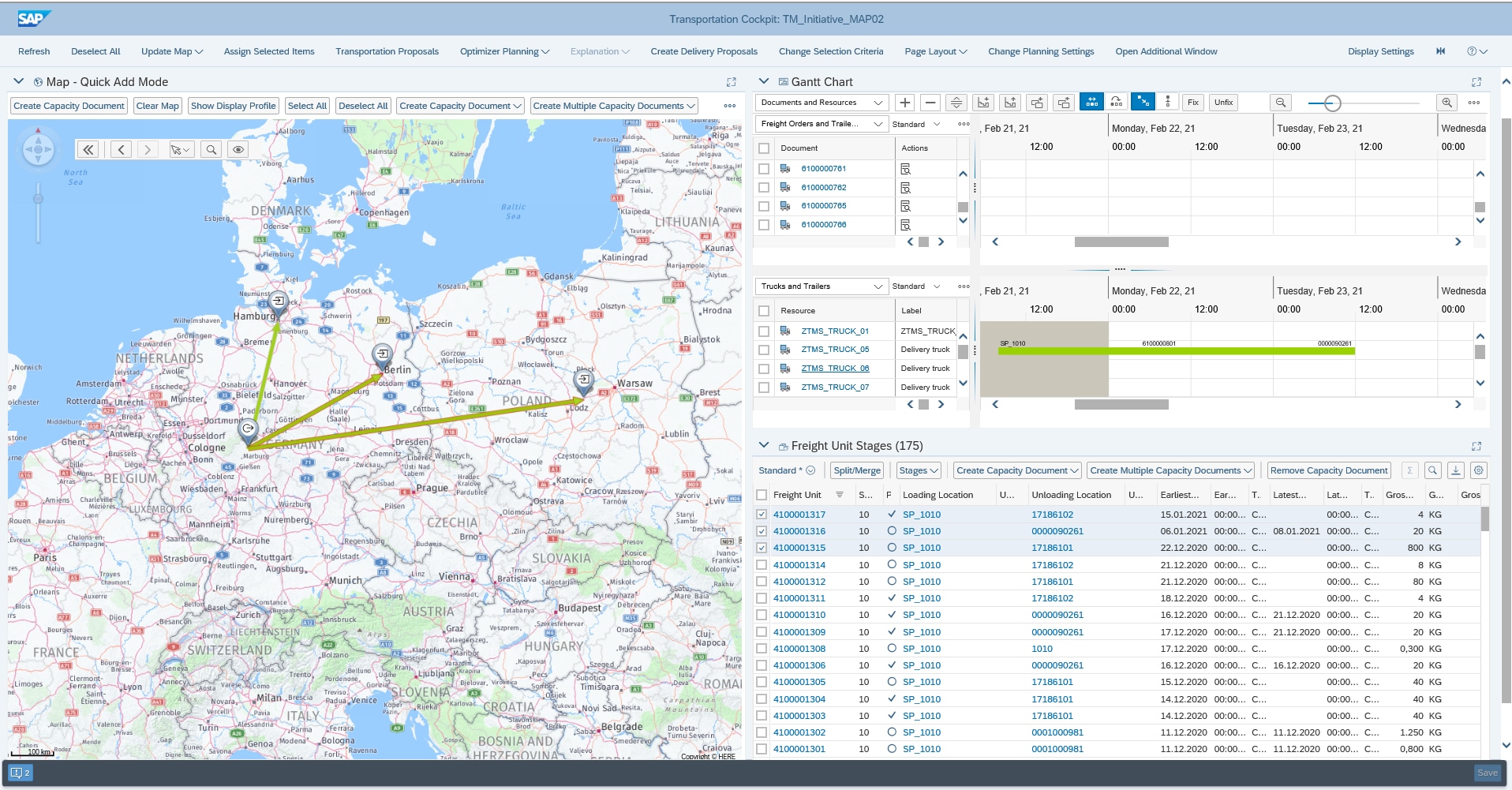
Task: Click the Clear Map button
Action: (158, 106)
